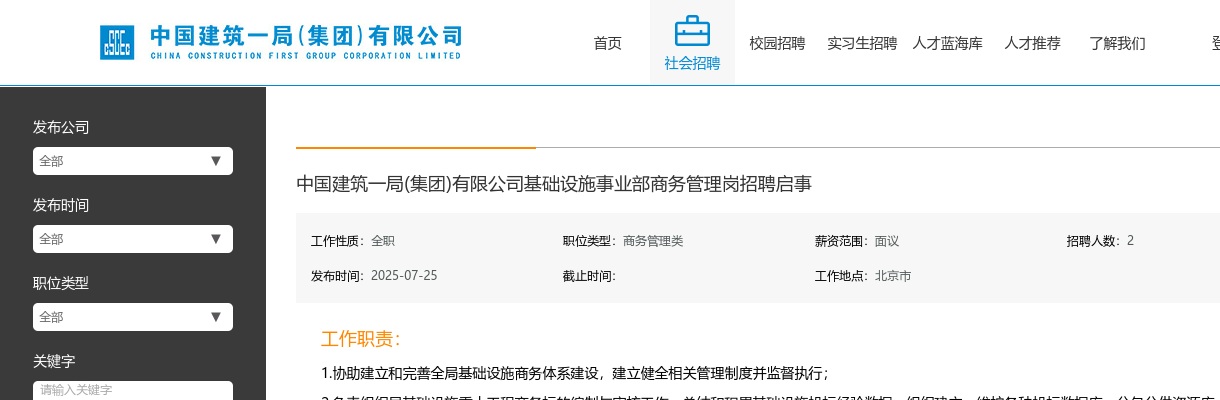Open the 首页 navigation tab
The height and width of the screenshot is (400, 1220).
click(607, 43)
